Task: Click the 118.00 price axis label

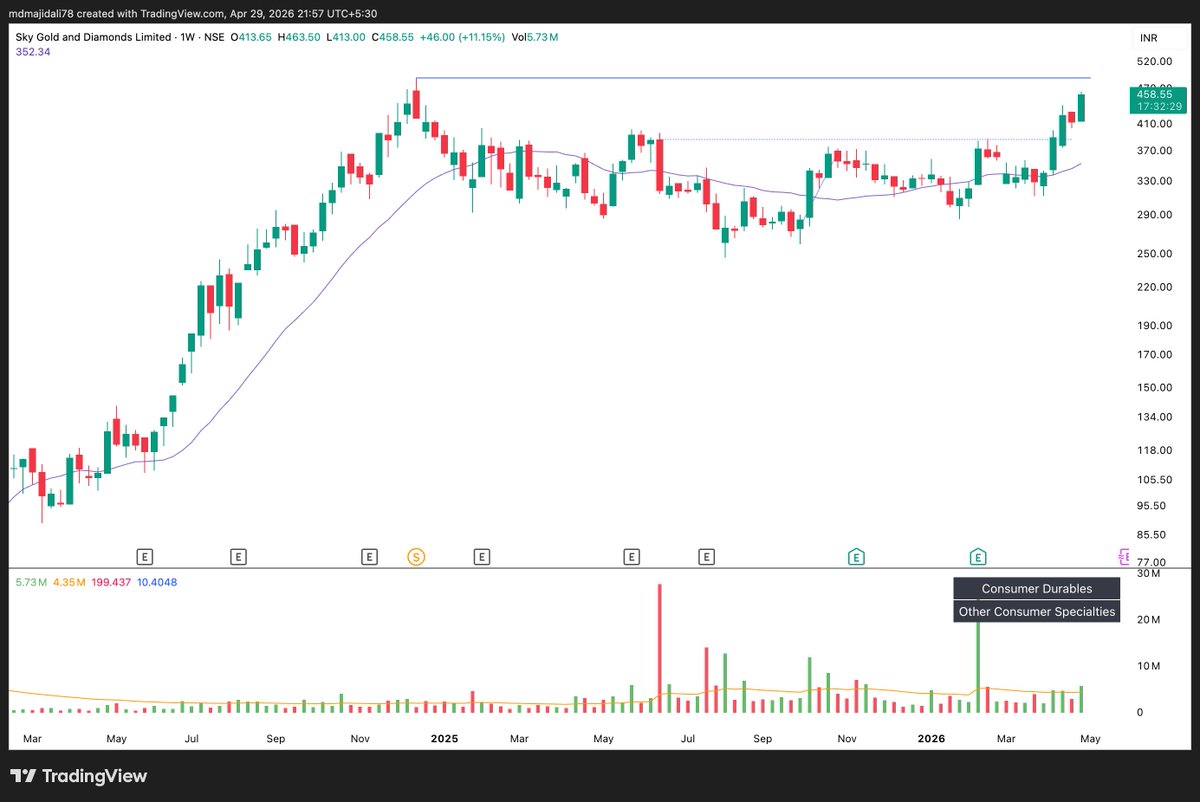Action: (x=1153, y=451)
